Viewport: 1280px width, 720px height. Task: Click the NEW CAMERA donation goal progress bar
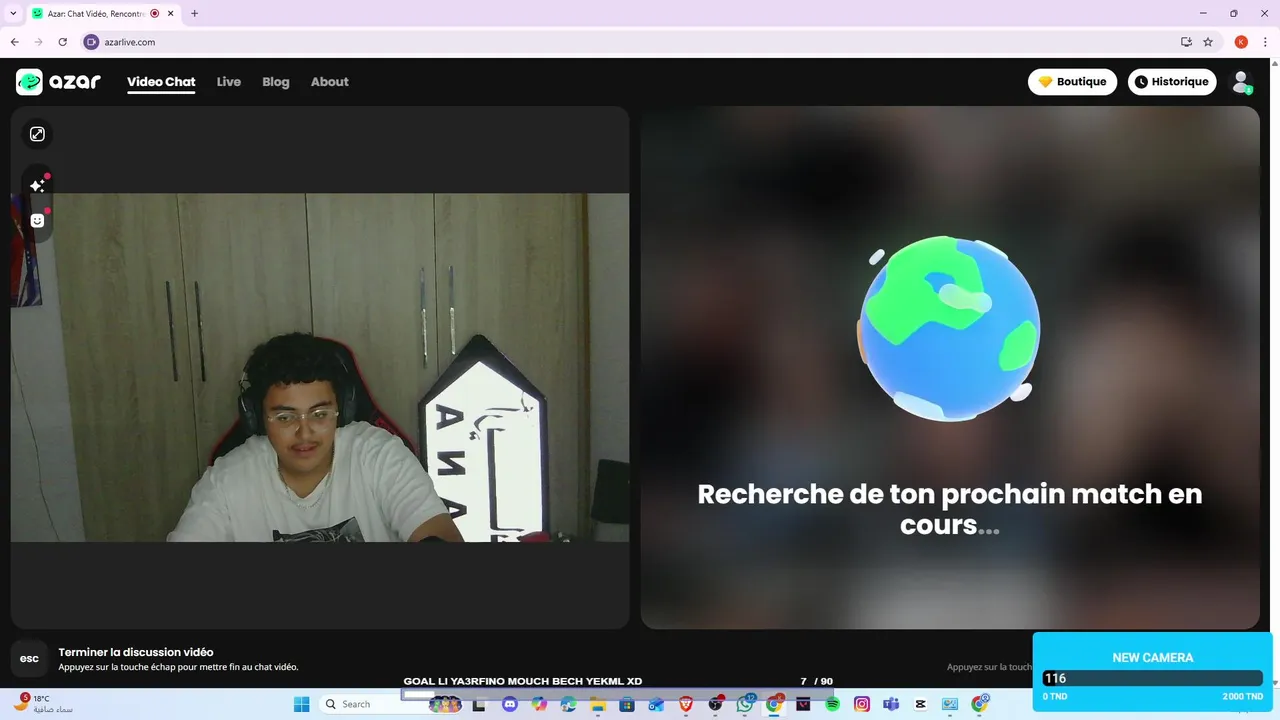tap(1152, 678)
